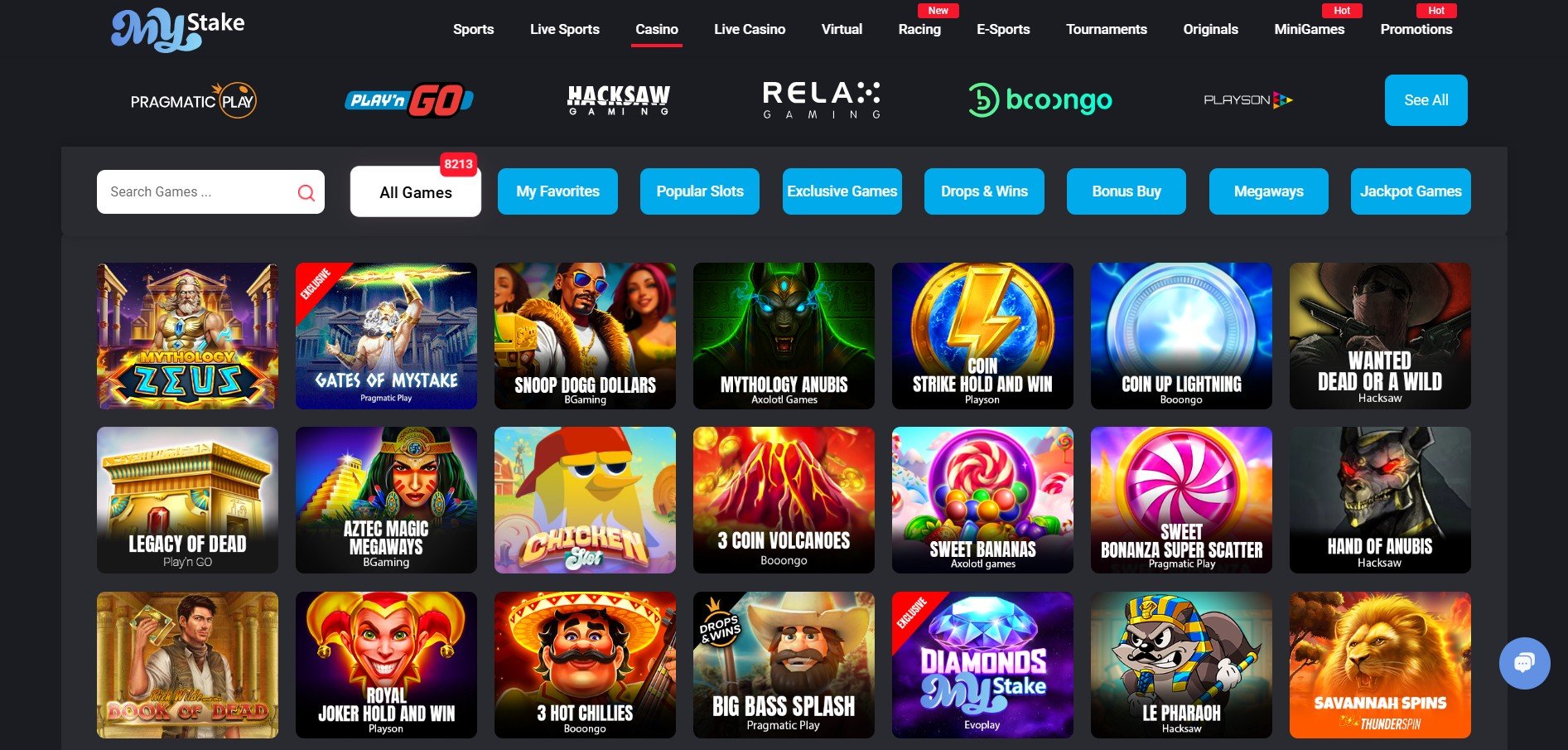The width and height of the screenshot is (1568, 750).
Task: Open the Live Casino menu item
Action: coord(750,29)
